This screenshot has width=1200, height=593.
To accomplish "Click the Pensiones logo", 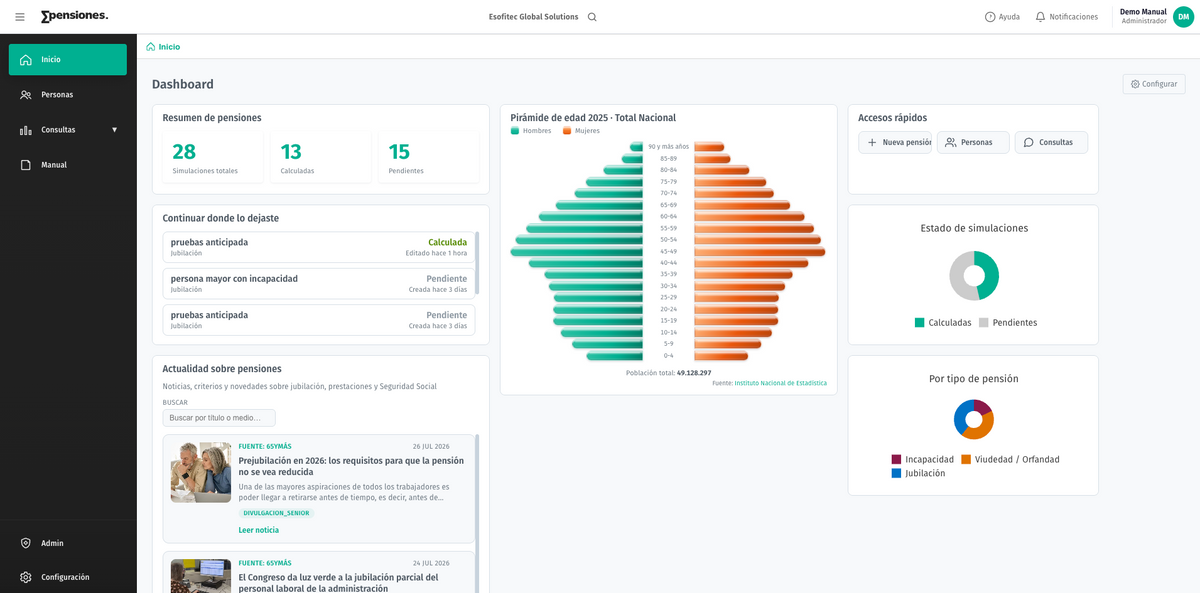I will (x=74, y=16).
